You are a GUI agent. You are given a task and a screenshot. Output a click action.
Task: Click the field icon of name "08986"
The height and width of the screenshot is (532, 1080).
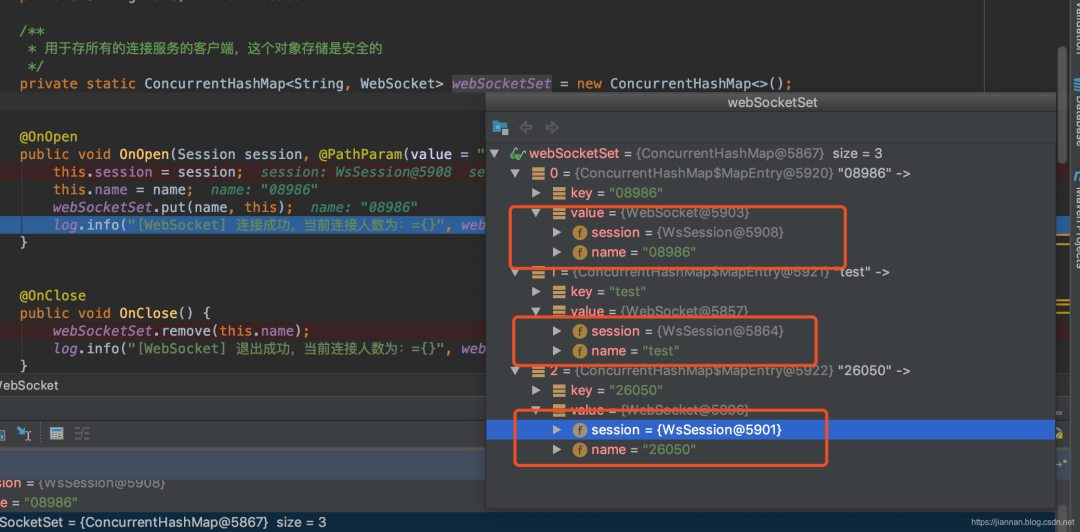click(579, 252)
